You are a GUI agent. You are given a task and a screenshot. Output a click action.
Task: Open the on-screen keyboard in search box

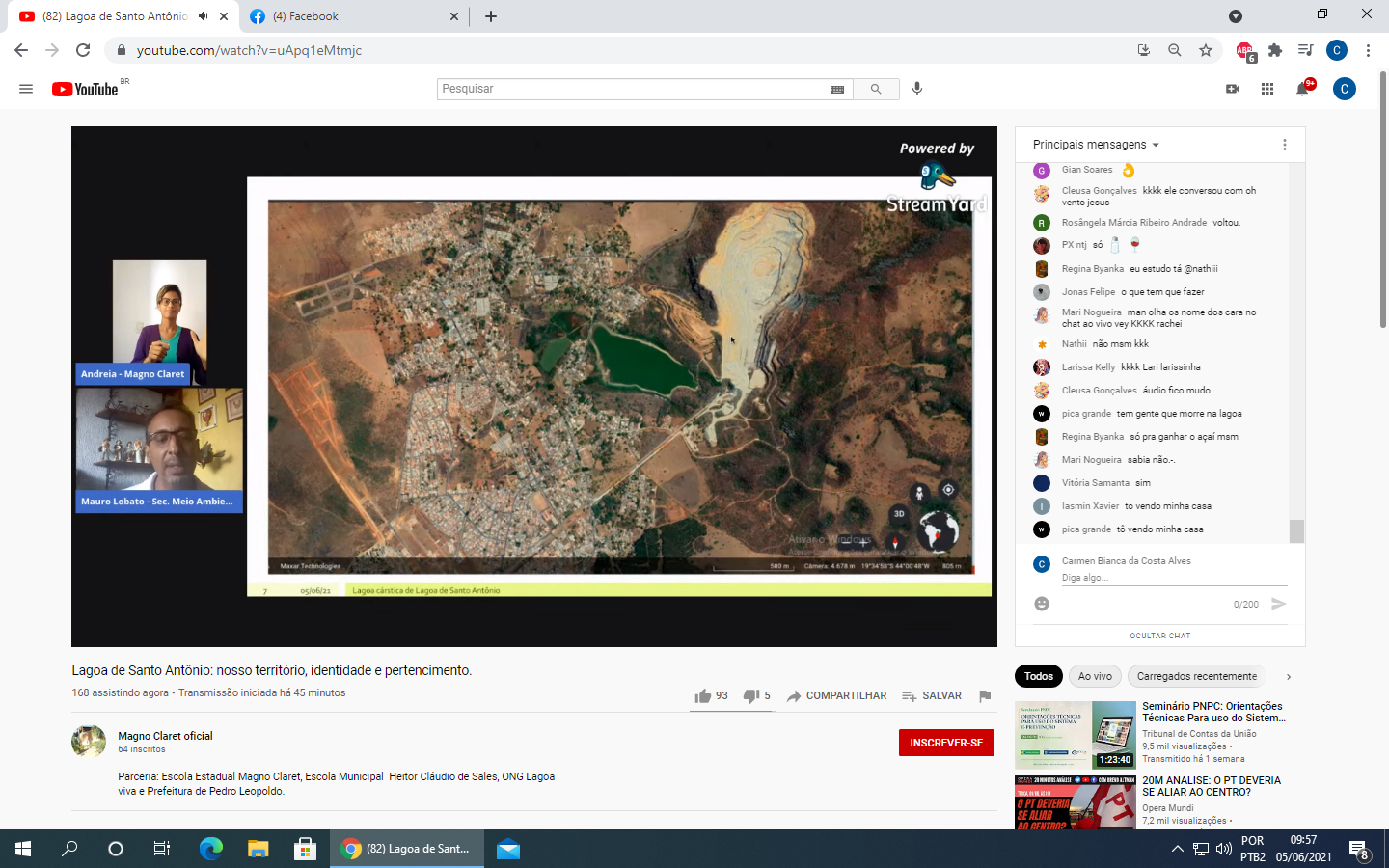(837, 89)
